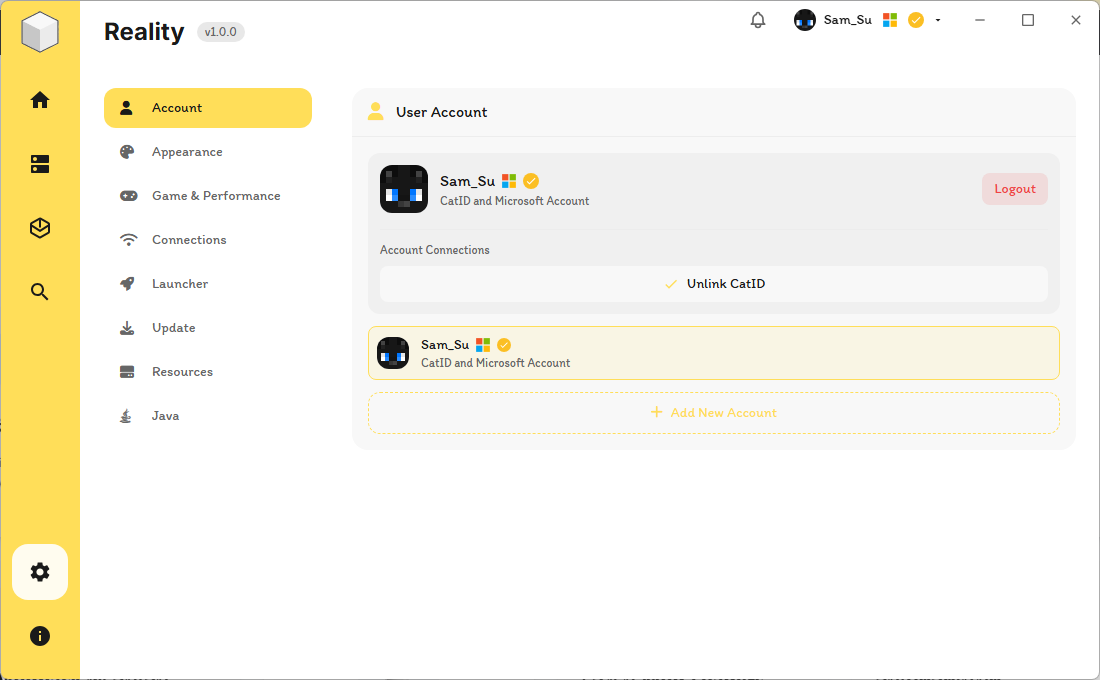Image resolution: width=1100 pixels, height=680 pixels.
Task: Click the info circle icon
Action: pos(40,636)
